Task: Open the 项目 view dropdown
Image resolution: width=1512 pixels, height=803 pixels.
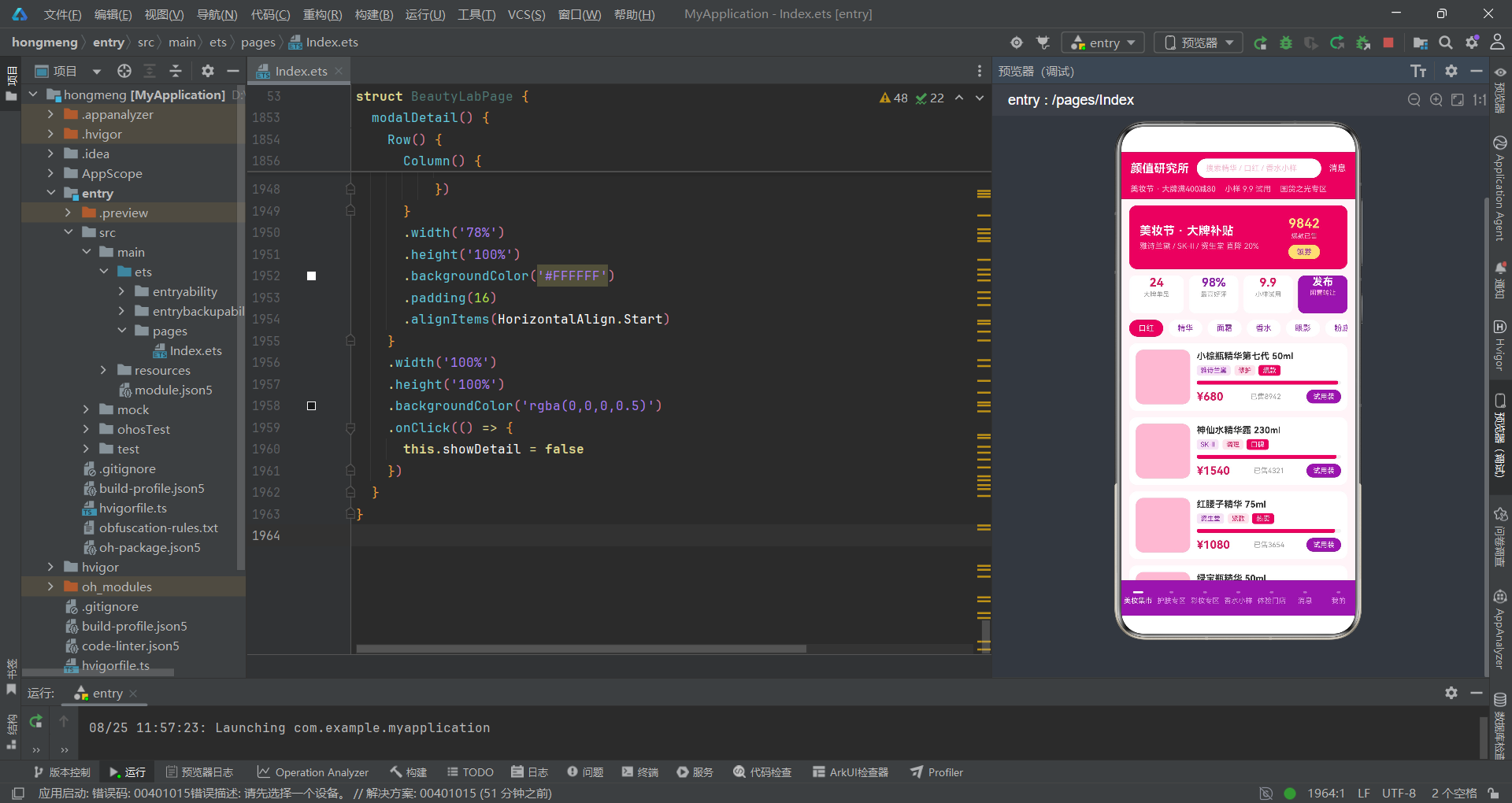Action: 68,71
